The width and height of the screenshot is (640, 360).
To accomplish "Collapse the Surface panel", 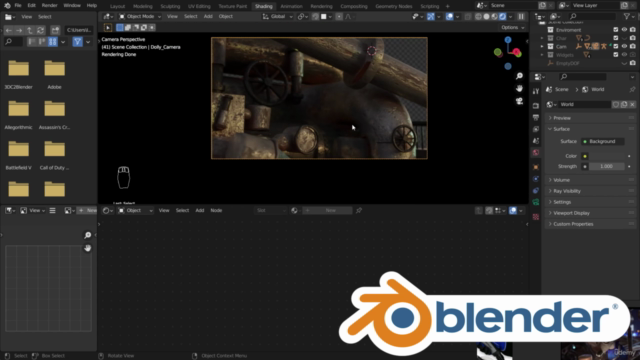I will tap(590, 129).
